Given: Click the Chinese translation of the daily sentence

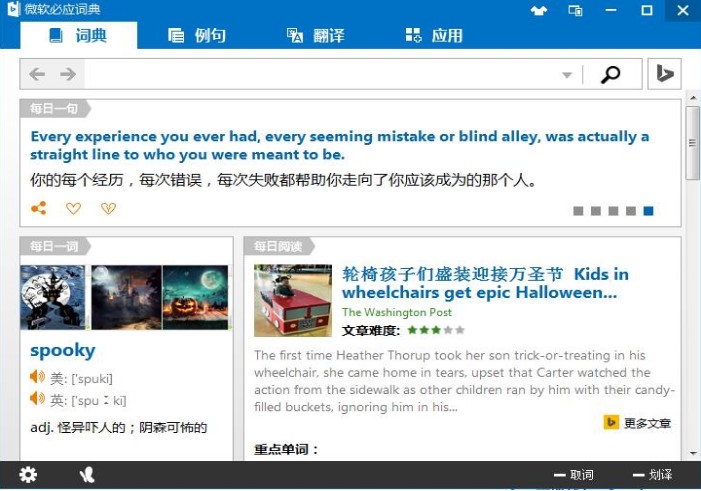Looking at the screenshot, I should pyautogui.click(x=283, y=180).
